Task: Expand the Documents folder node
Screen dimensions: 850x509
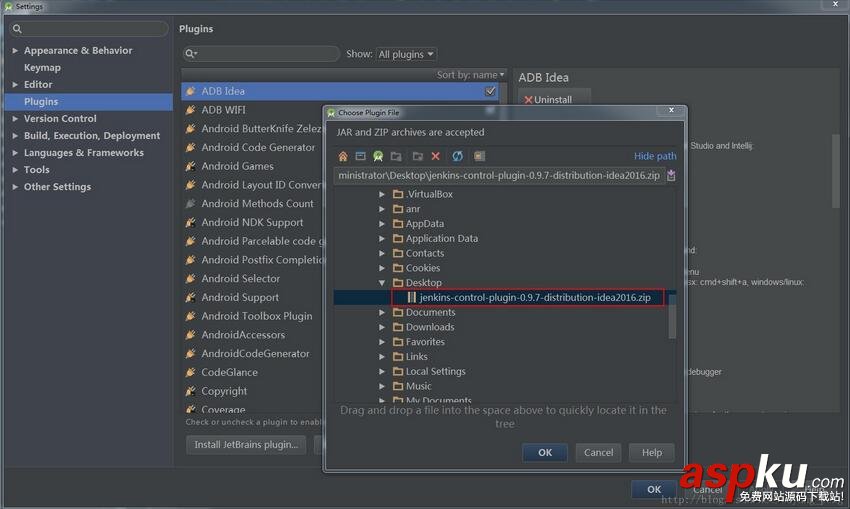Action: (382, 312)
